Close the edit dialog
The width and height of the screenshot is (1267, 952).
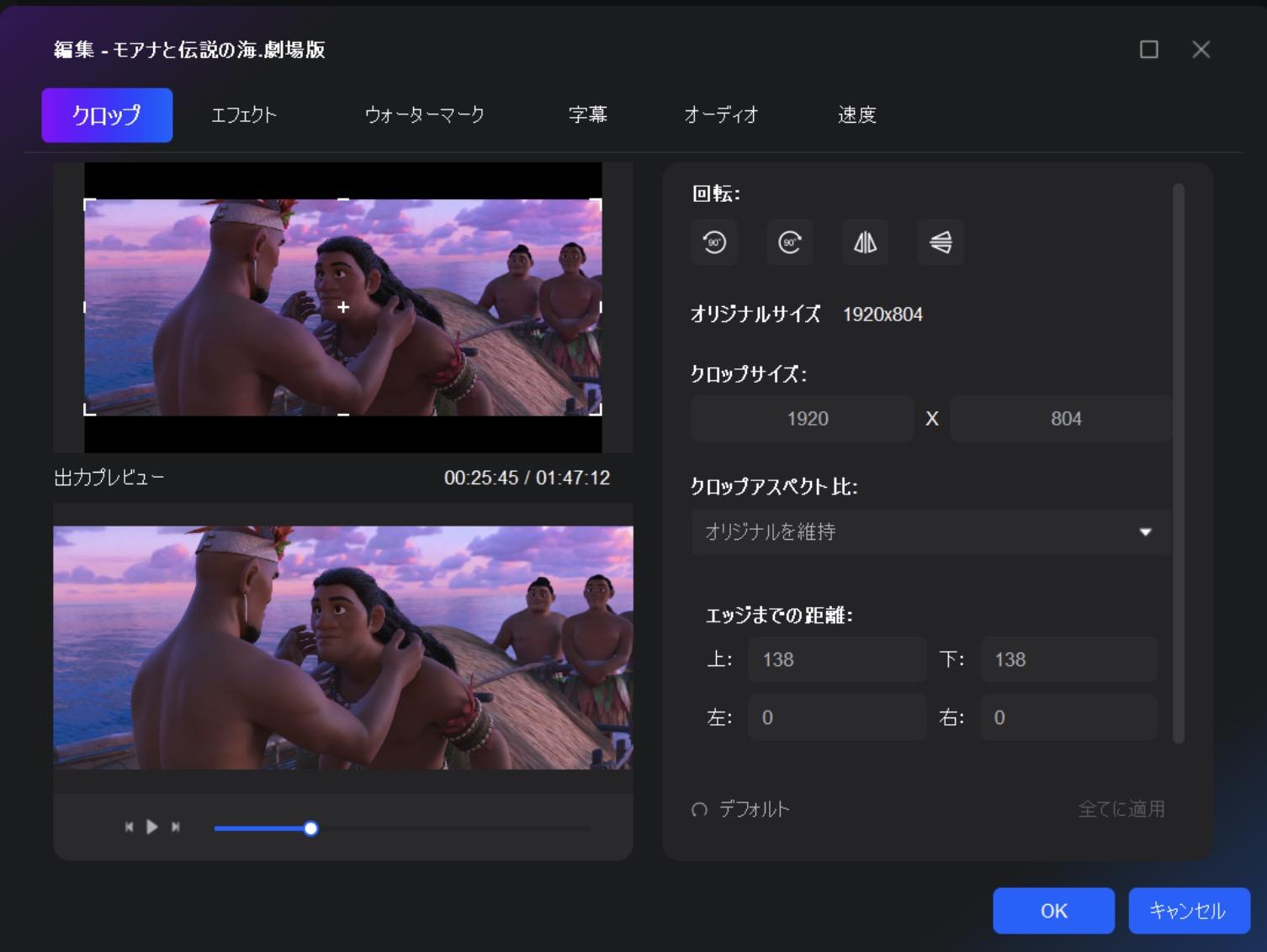click(x=1201, y=50)
